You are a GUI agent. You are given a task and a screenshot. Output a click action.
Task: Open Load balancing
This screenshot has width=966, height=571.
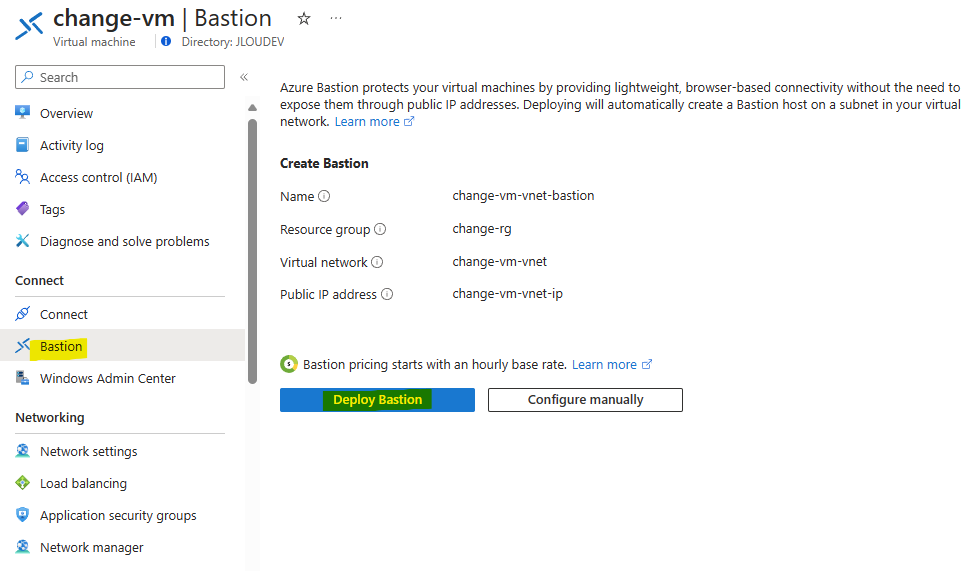(x=83, y=484)
